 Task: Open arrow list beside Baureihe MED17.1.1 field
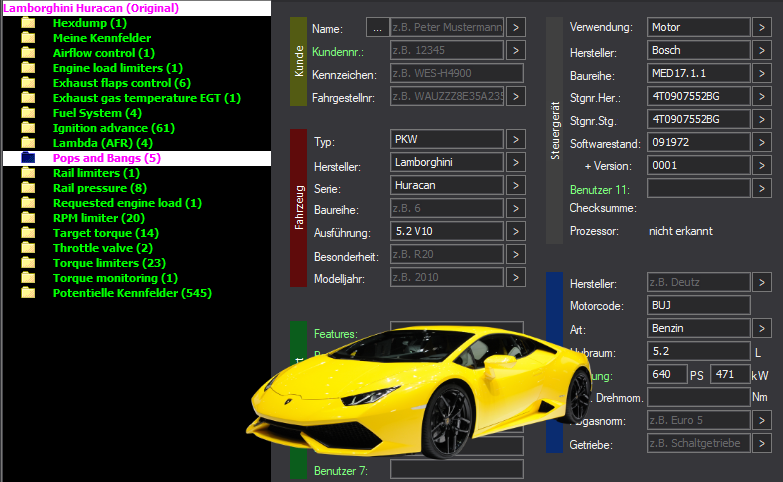pyautogui.click(x=762, y=73)
